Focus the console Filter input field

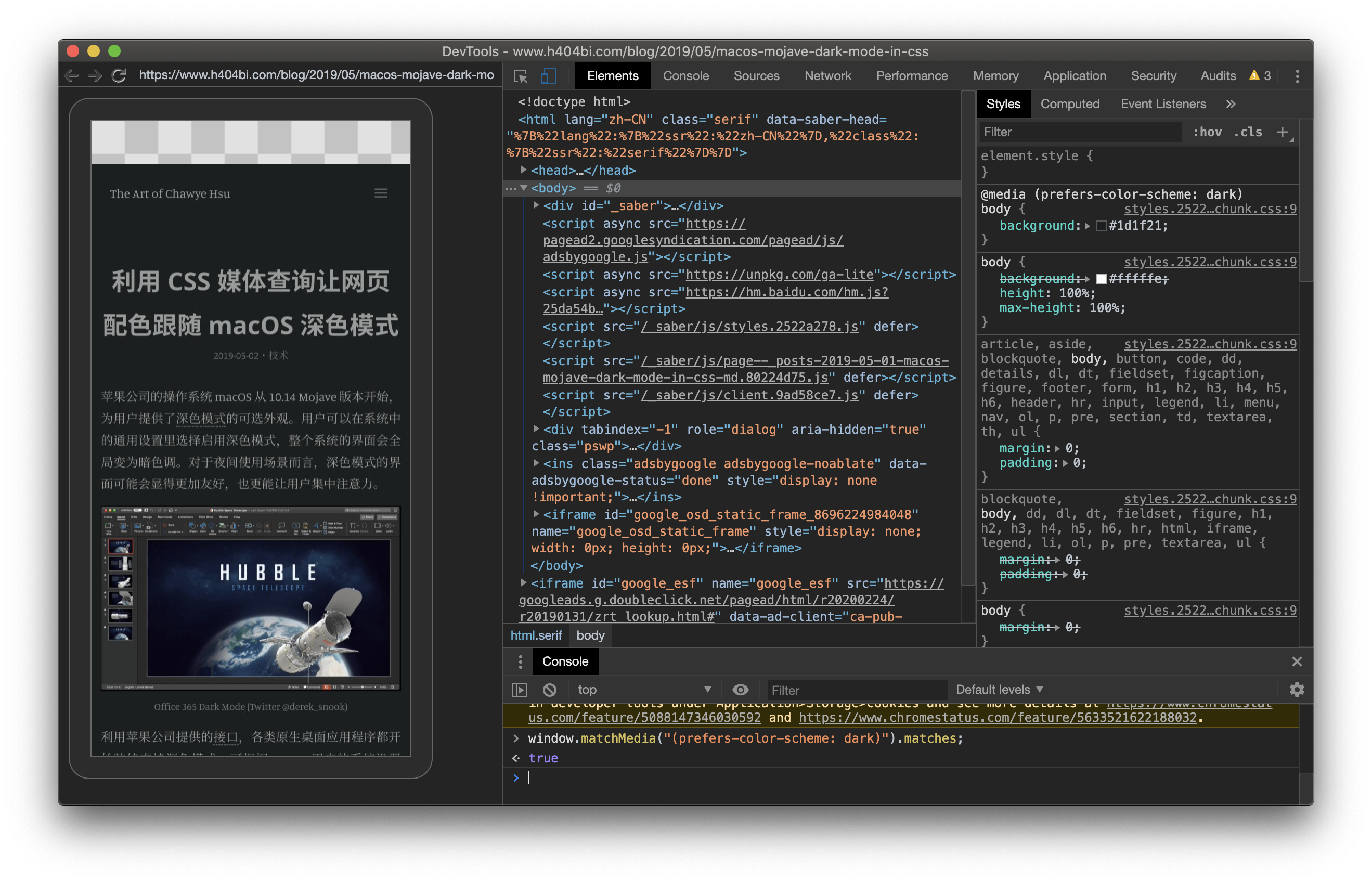(x=856, y=690)
